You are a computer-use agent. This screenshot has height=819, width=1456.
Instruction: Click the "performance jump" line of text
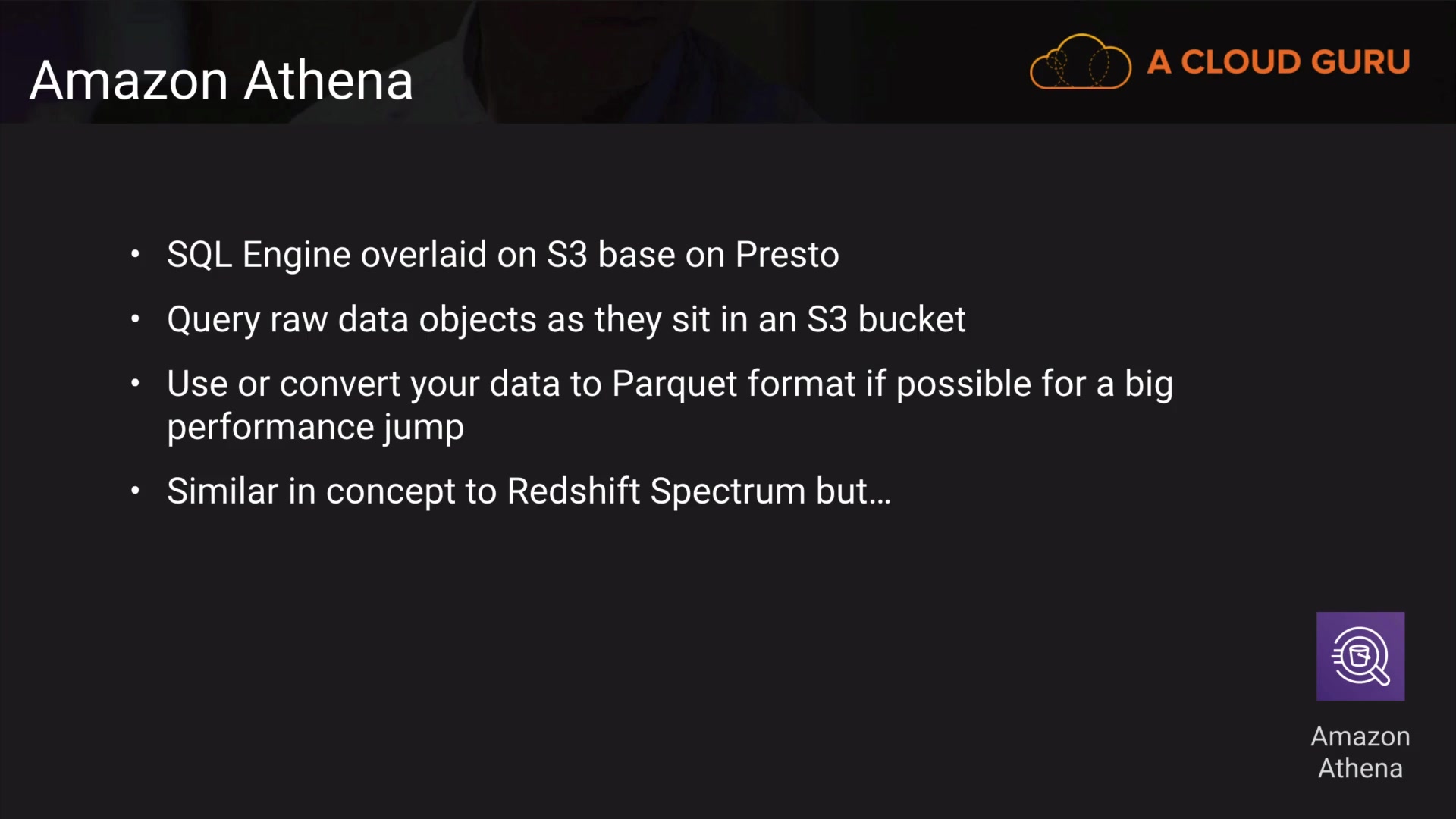tap(315, 427)
